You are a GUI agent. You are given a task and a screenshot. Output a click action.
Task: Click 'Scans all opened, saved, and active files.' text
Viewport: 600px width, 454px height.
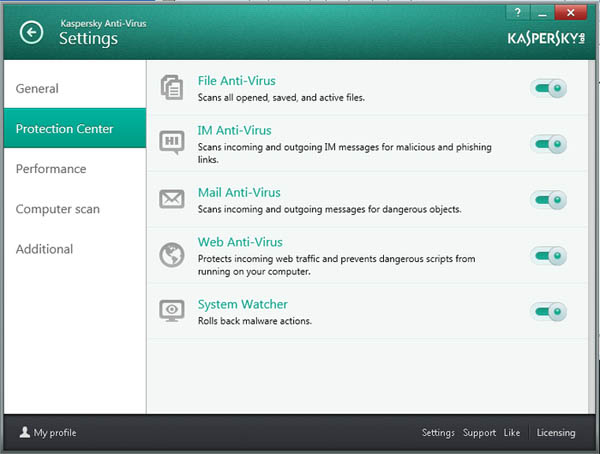click(281, 98)
